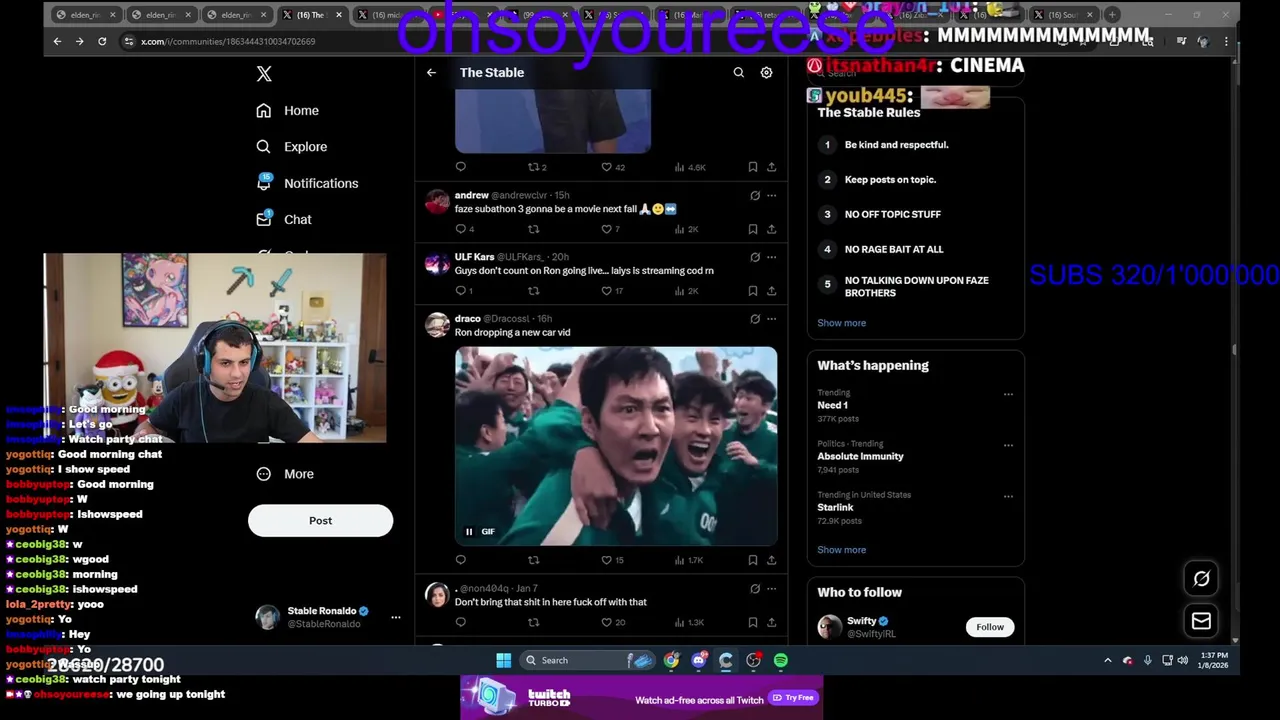Like andrew's faze subathon post
This screenshot has width=1280, height=720.
[x=606, y=229]
